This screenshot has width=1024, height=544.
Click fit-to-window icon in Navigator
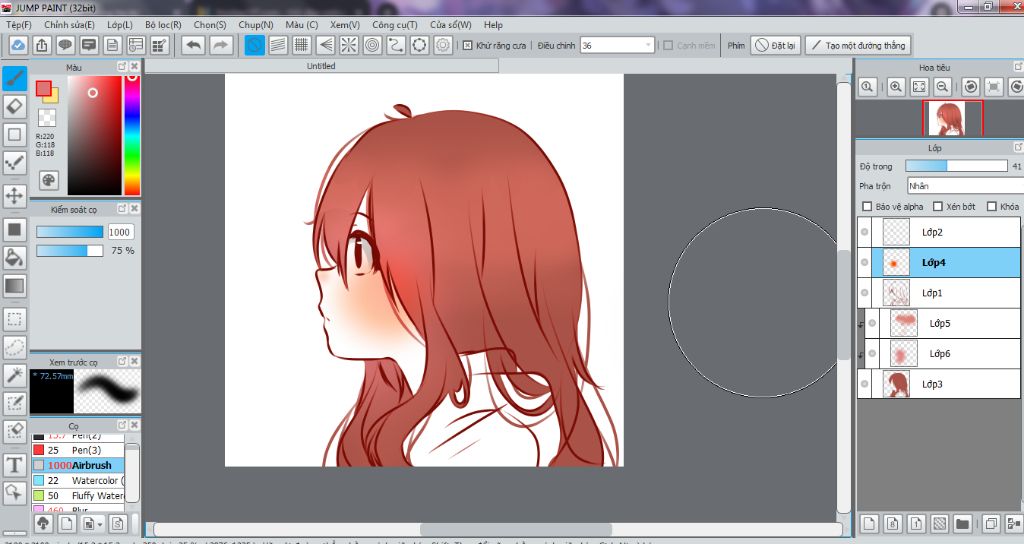[919, 87]
